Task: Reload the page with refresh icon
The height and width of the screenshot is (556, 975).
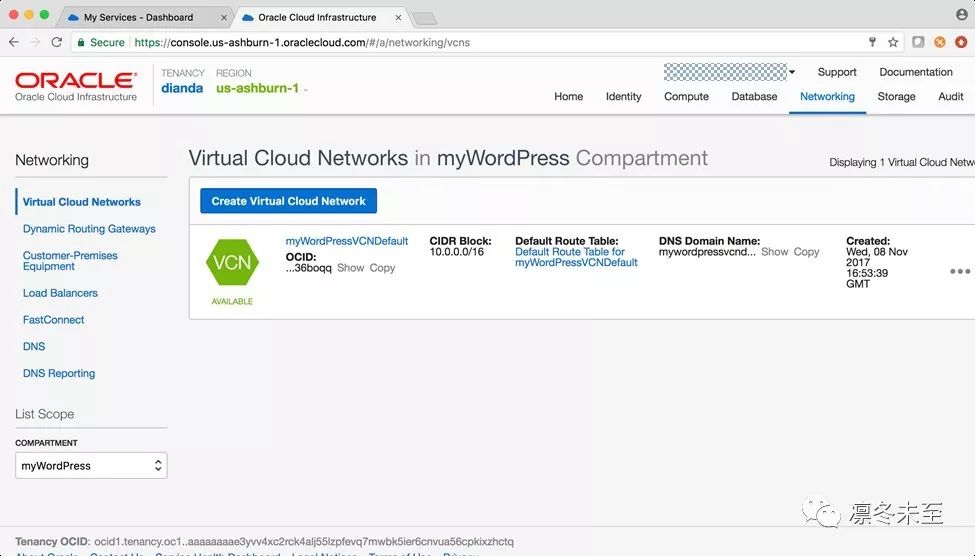Action: click(57, 42)
